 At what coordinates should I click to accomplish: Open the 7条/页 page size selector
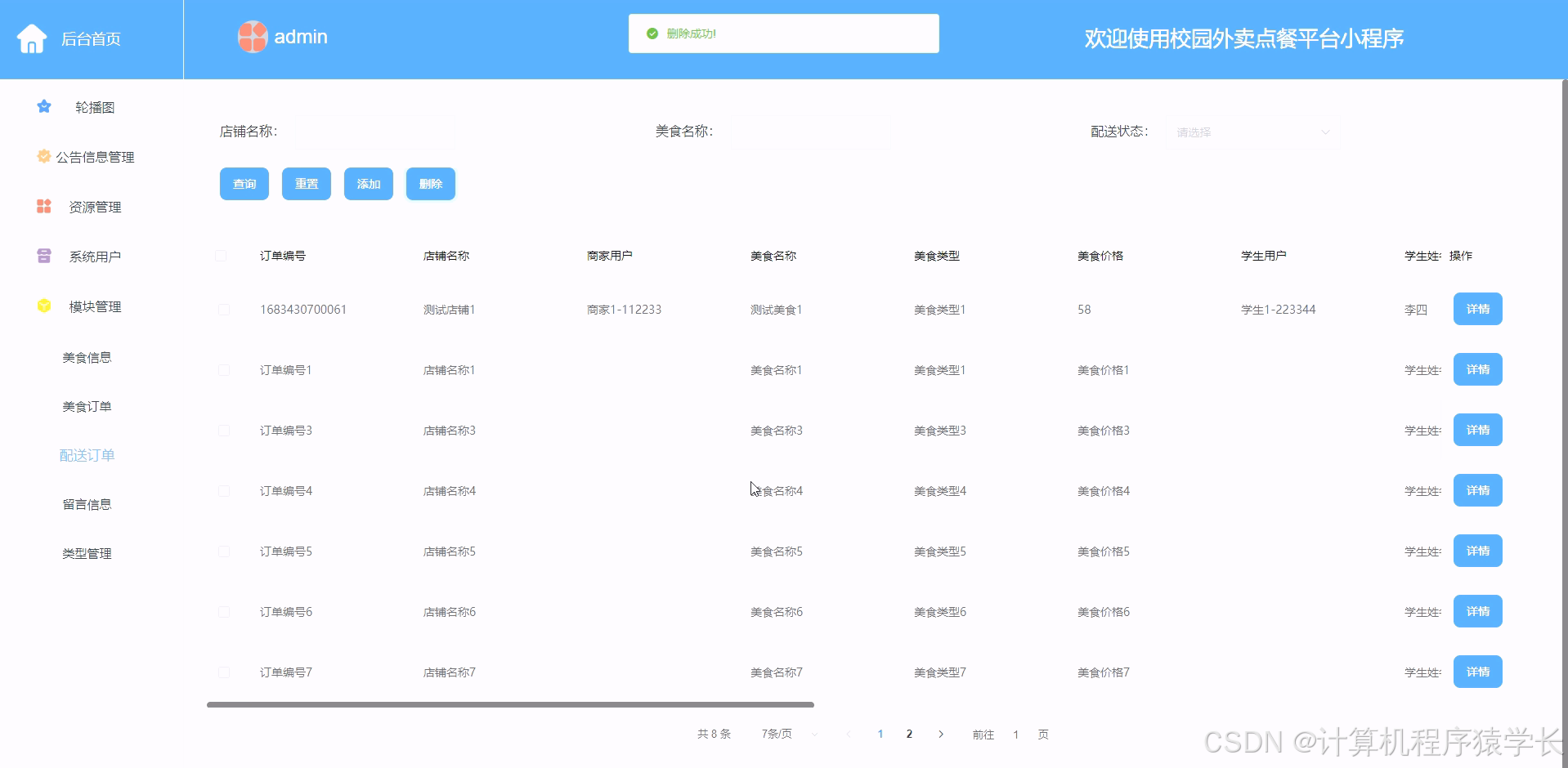click(789, 734)
